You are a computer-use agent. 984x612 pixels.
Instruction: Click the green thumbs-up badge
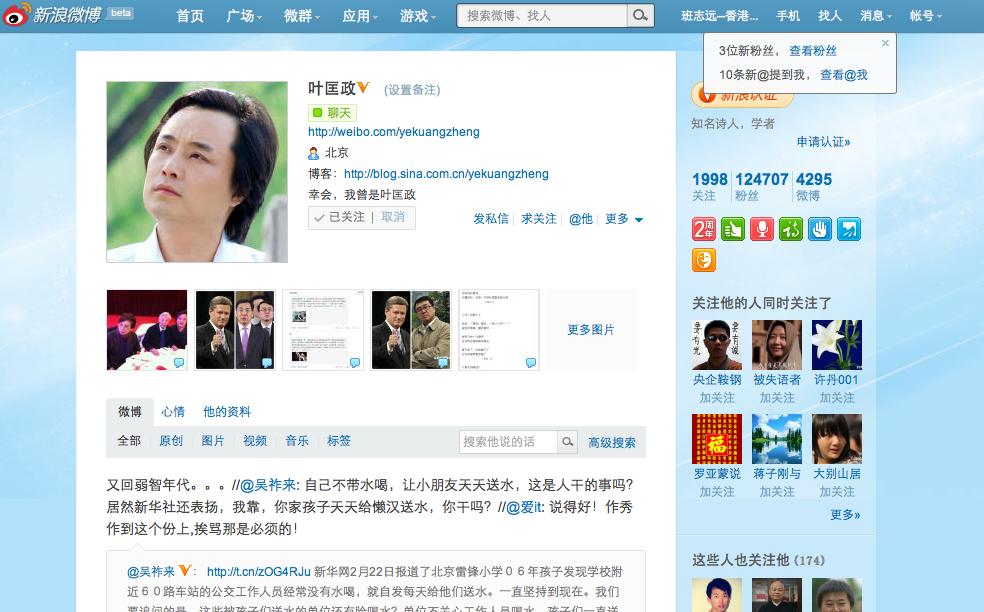(733, 229)
